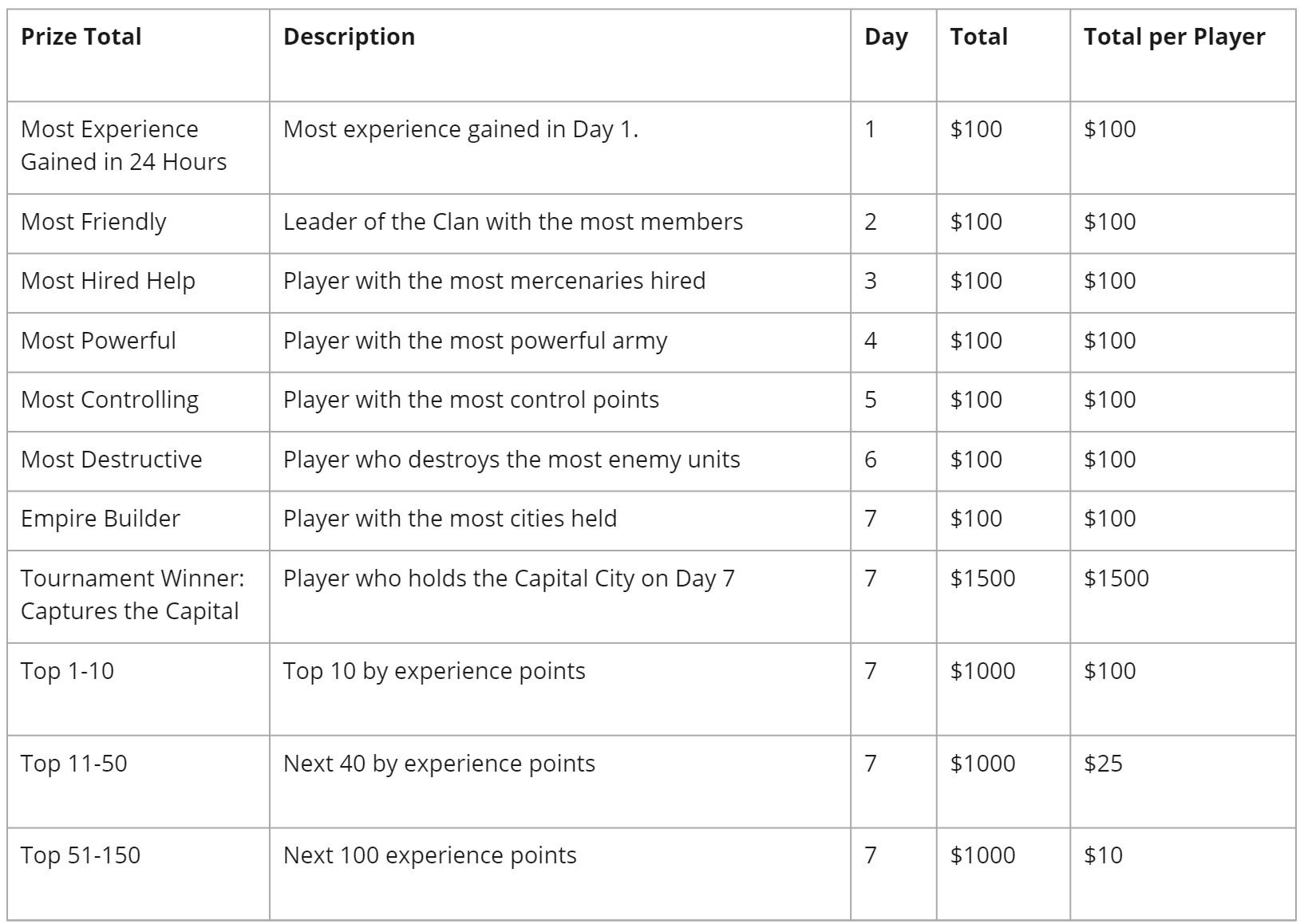Click "Leader of the Clan with the most members"

click(x=512, y=222)
